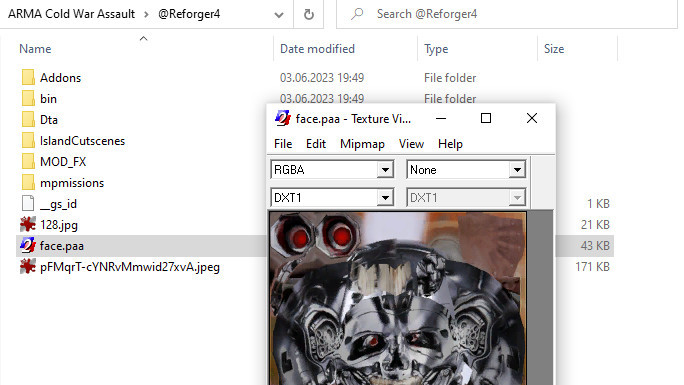Click the robot skull texture preview
Image resolution: width=684 pixels, height=385 pixels.
point(398,299)
